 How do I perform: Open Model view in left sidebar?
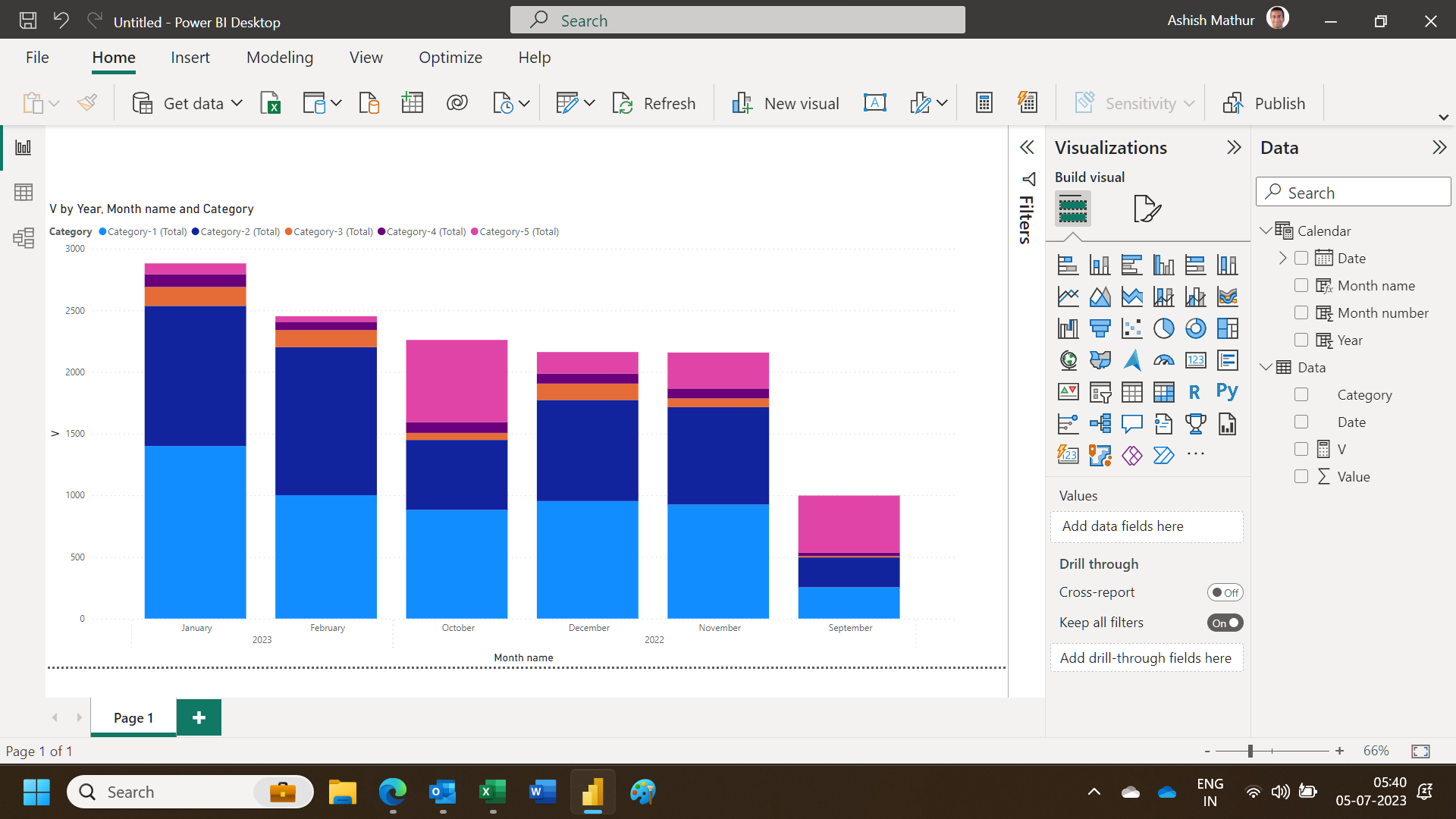pyautogui.click(x=24, y=238)
